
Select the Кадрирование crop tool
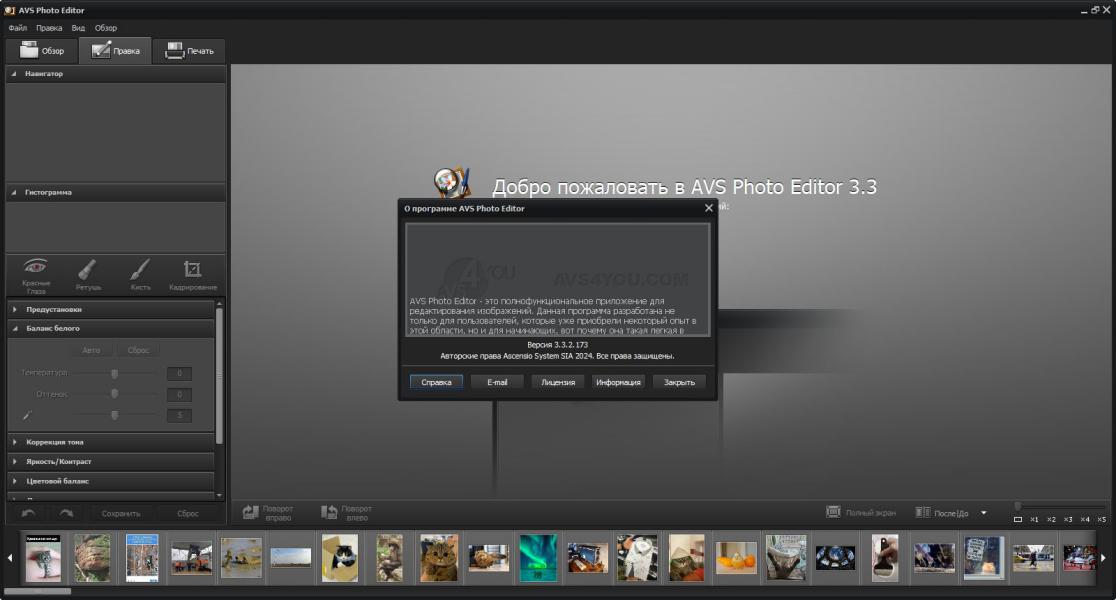(193, 275)
